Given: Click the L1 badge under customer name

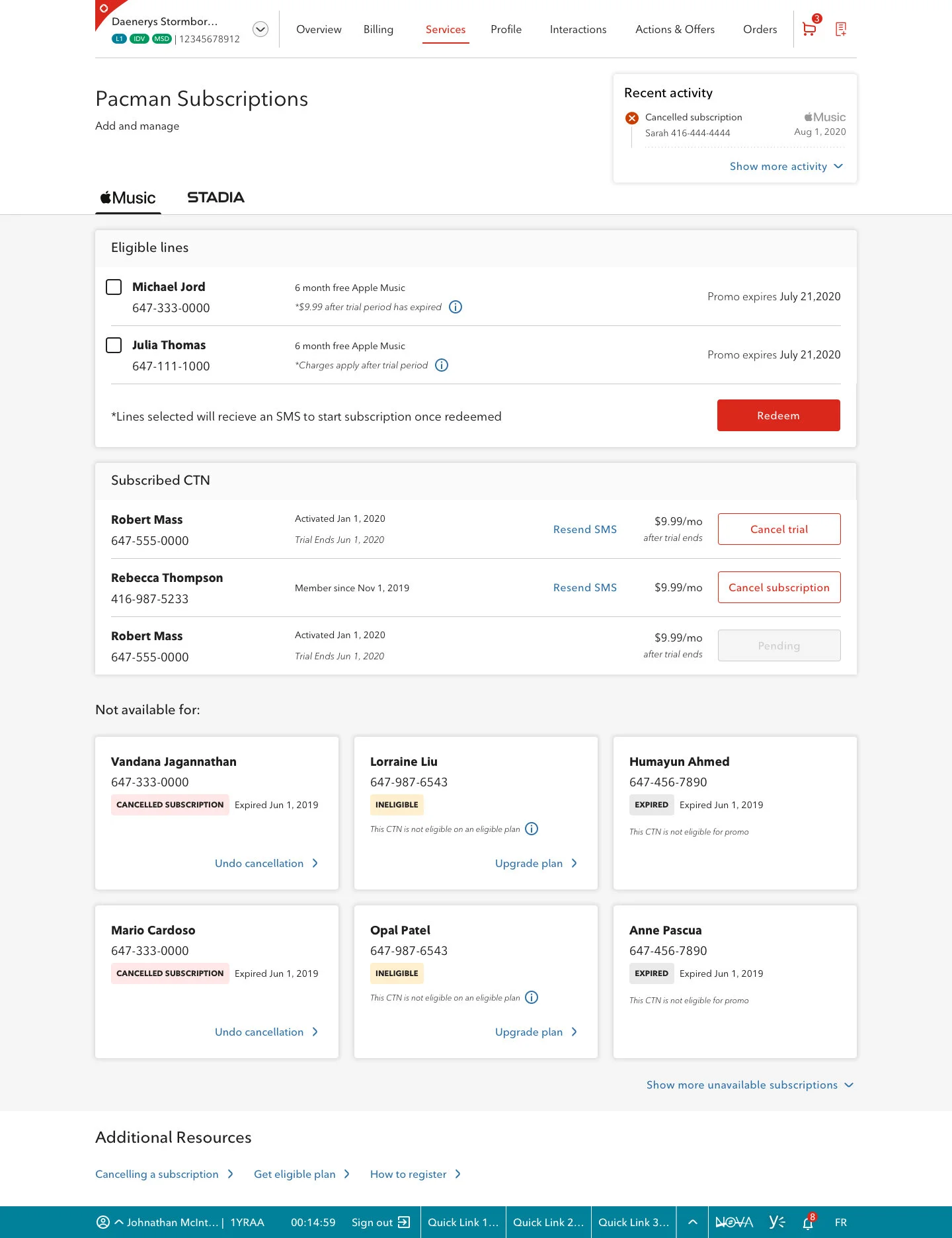Looking at the screenshot, I should [x=119, y=39].
